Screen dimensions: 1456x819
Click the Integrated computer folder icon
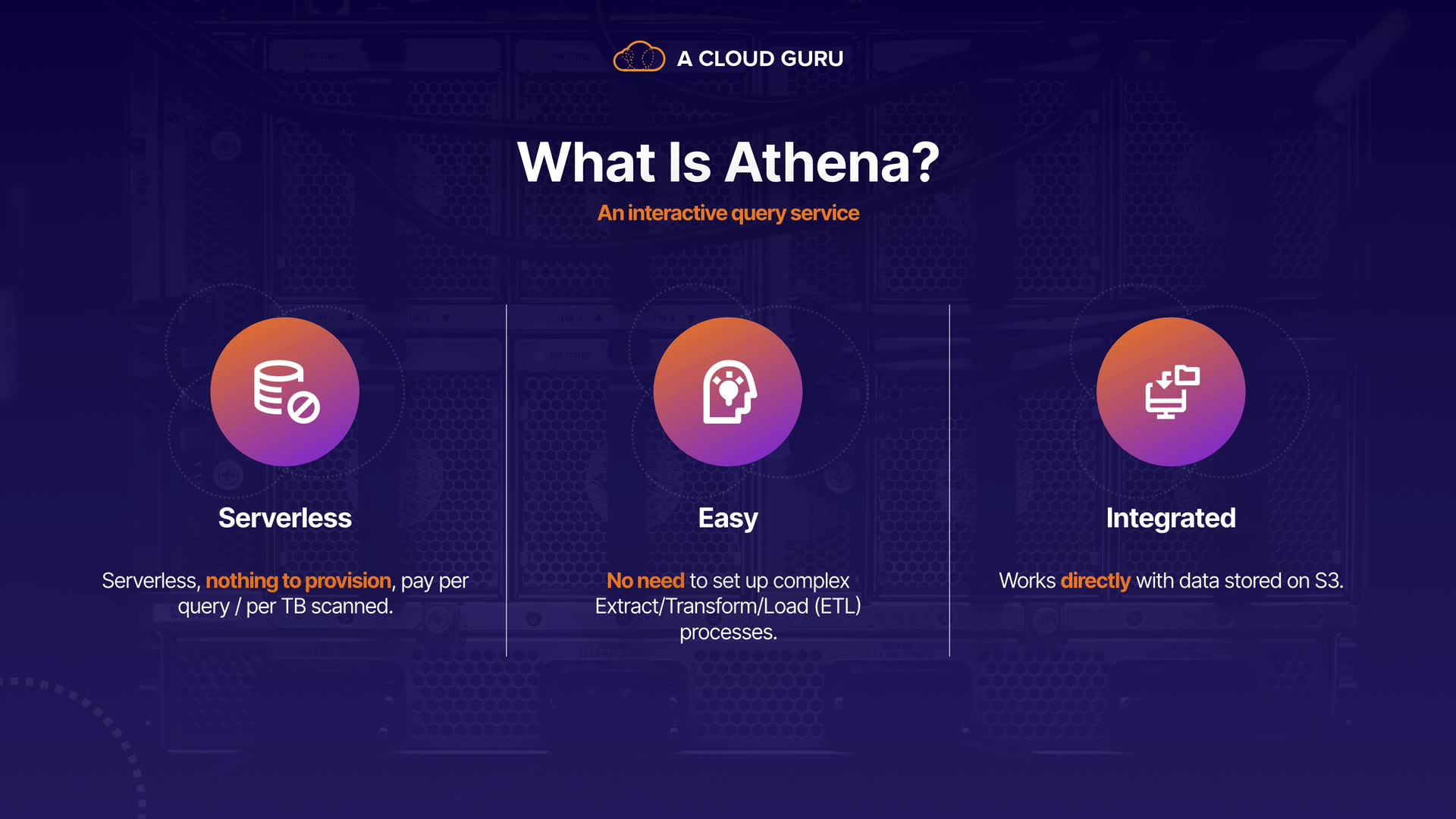coord(1171,391)
